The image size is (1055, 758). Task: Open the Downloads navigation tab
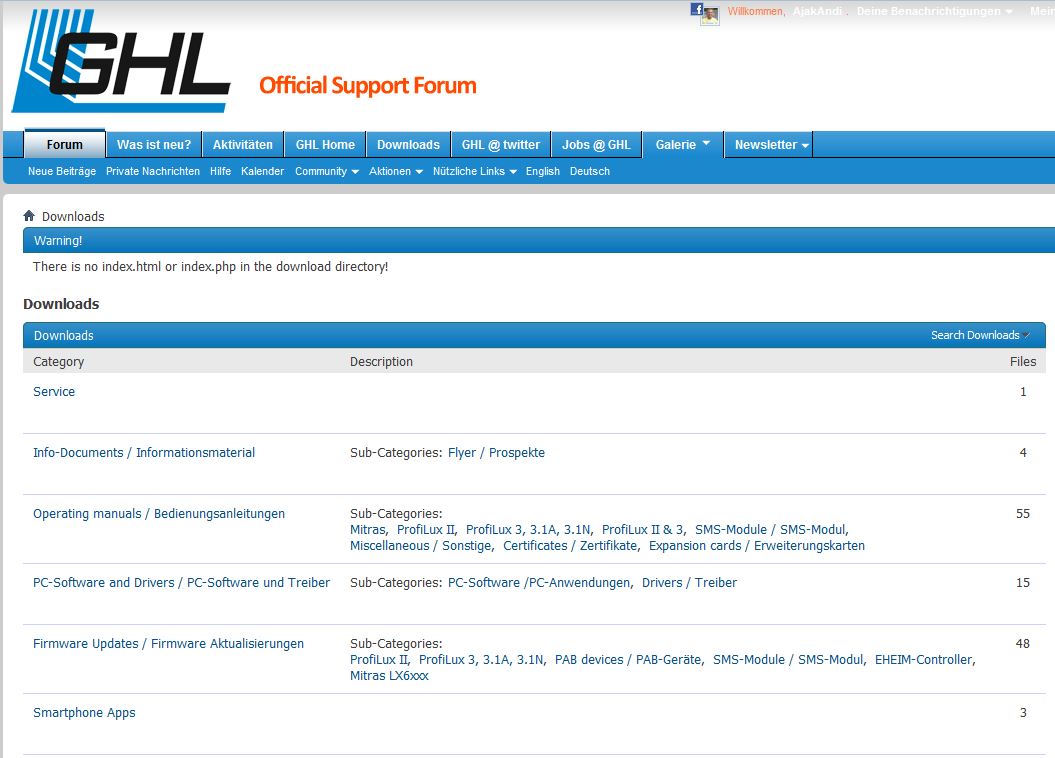click(408, 145)
